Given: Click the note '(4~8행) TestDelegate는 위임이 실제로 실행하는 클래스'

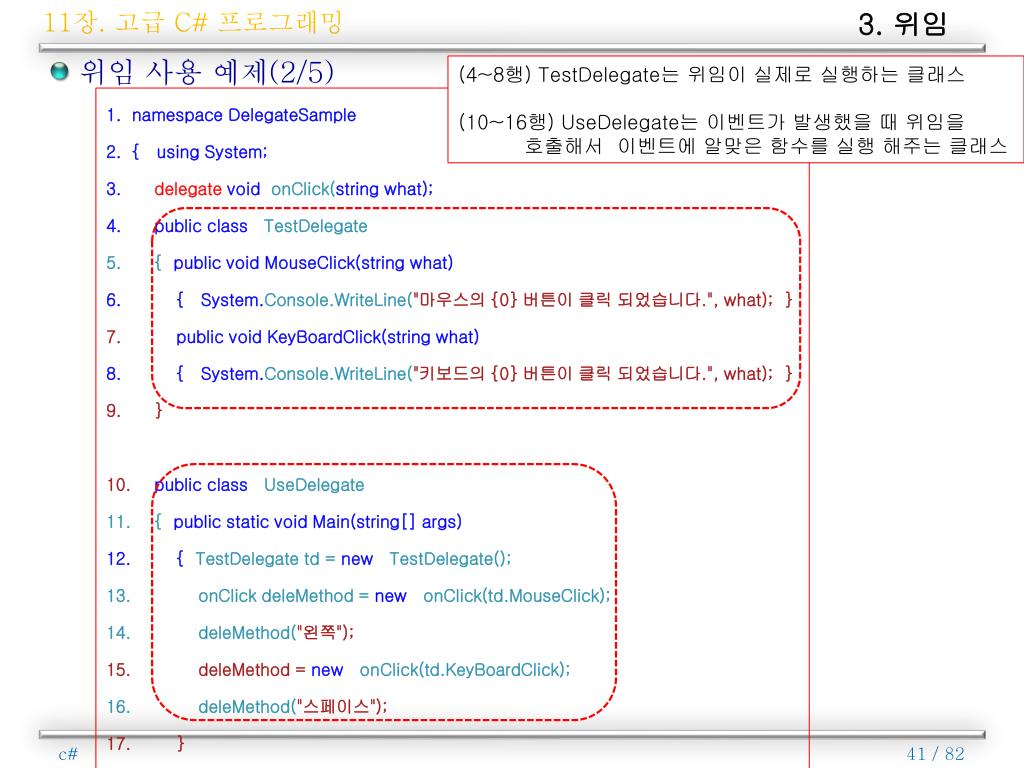Looking at the screenshot, I should (712, 74).
